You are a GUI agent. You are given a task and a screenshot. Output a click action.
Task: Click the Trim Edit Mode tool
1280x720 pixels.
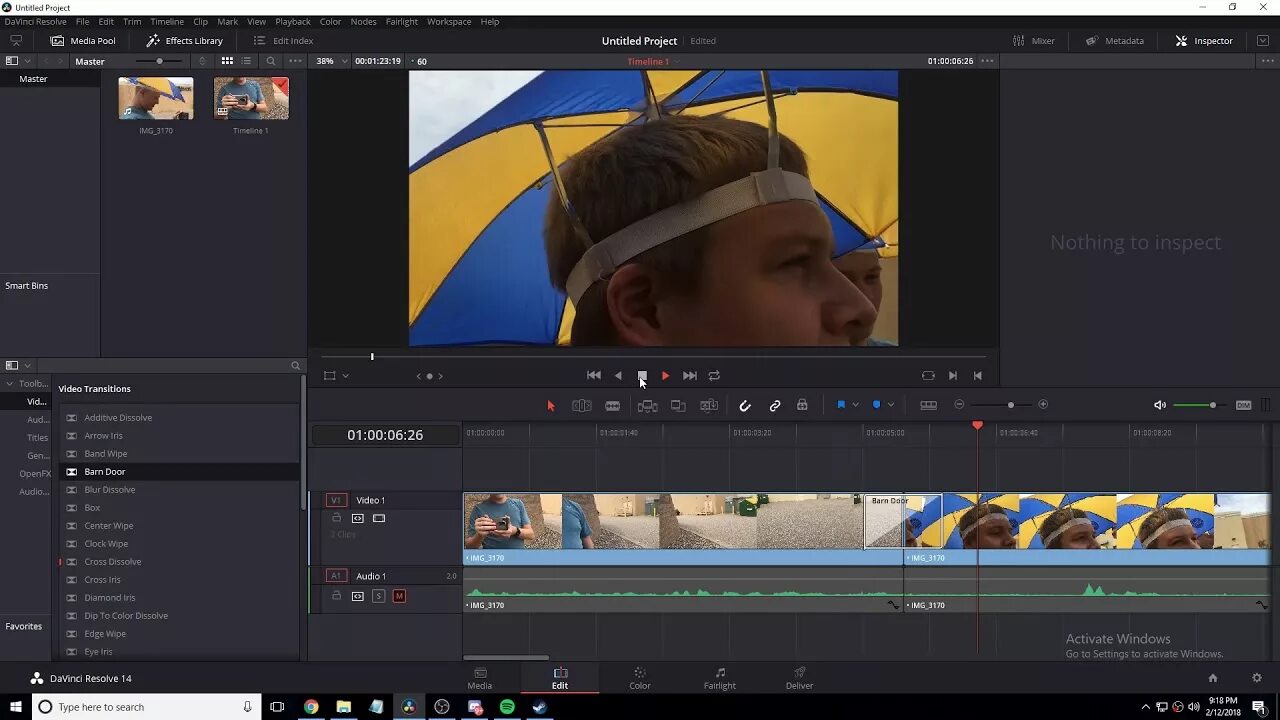pos(581,405)
